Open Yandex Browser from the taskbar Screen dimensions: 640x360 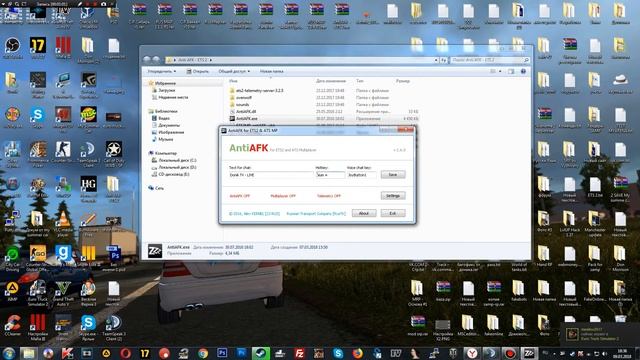472,353
